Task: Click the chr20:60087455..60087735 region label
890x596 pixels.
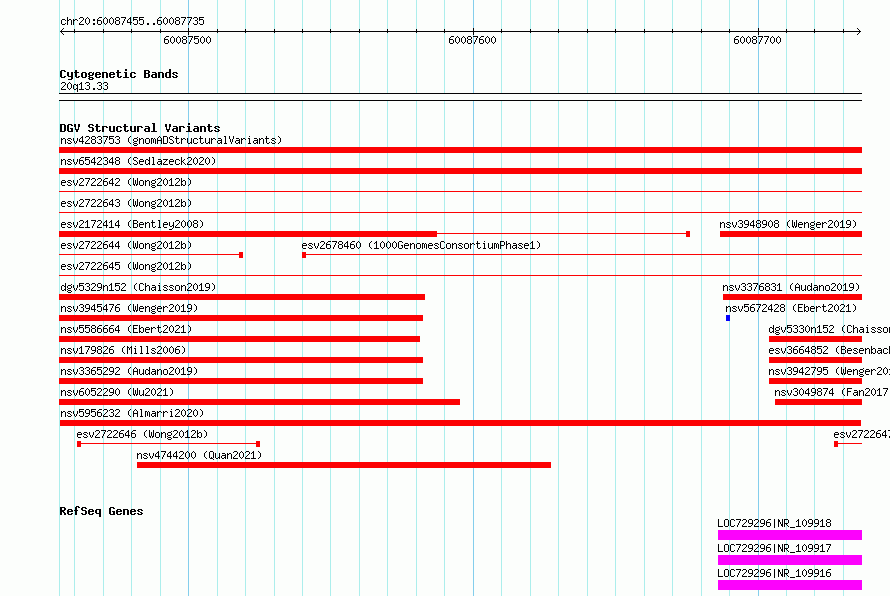Action: 132,21
